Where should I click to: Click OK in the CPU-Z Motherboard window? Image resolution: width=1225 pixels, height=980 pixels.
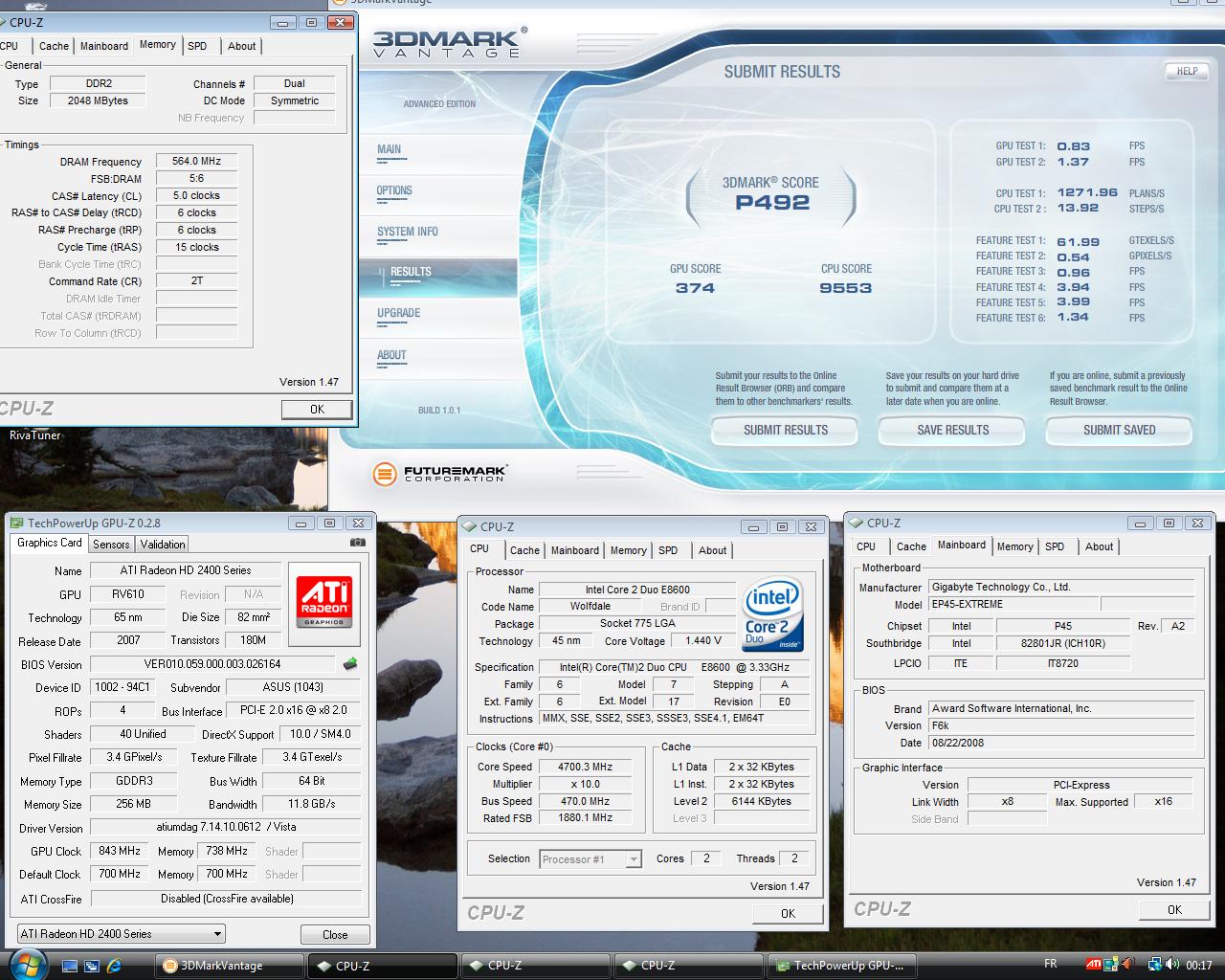coord(1174,909)
